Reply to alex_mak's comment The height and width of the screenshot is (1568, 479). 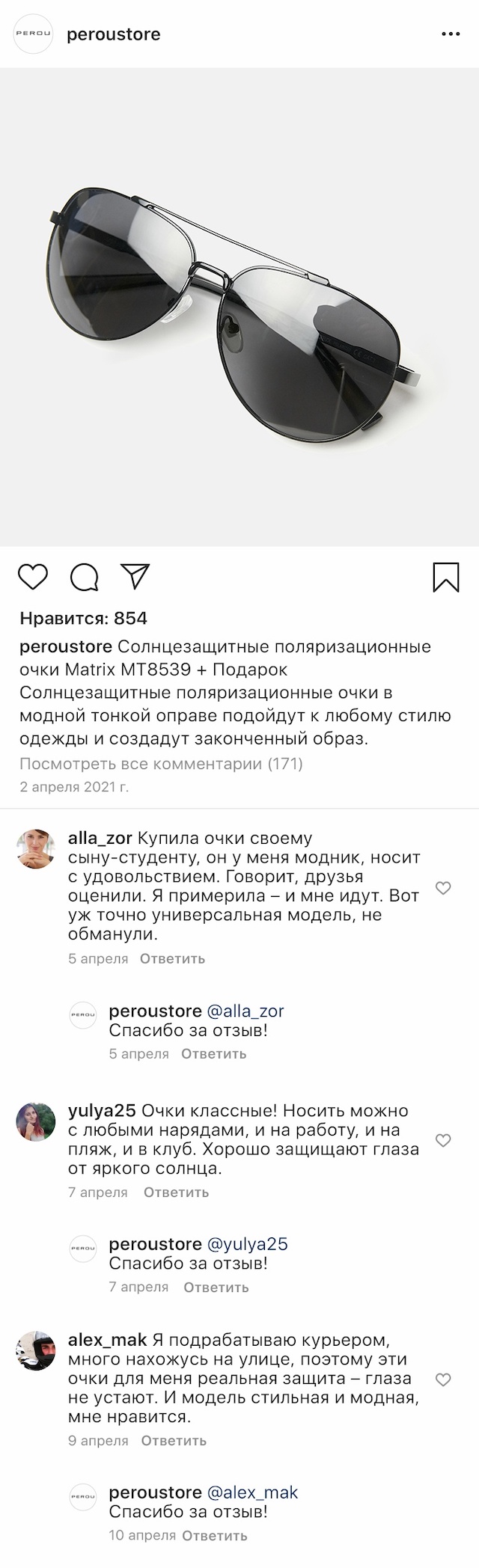click(x=174, y=1441)
